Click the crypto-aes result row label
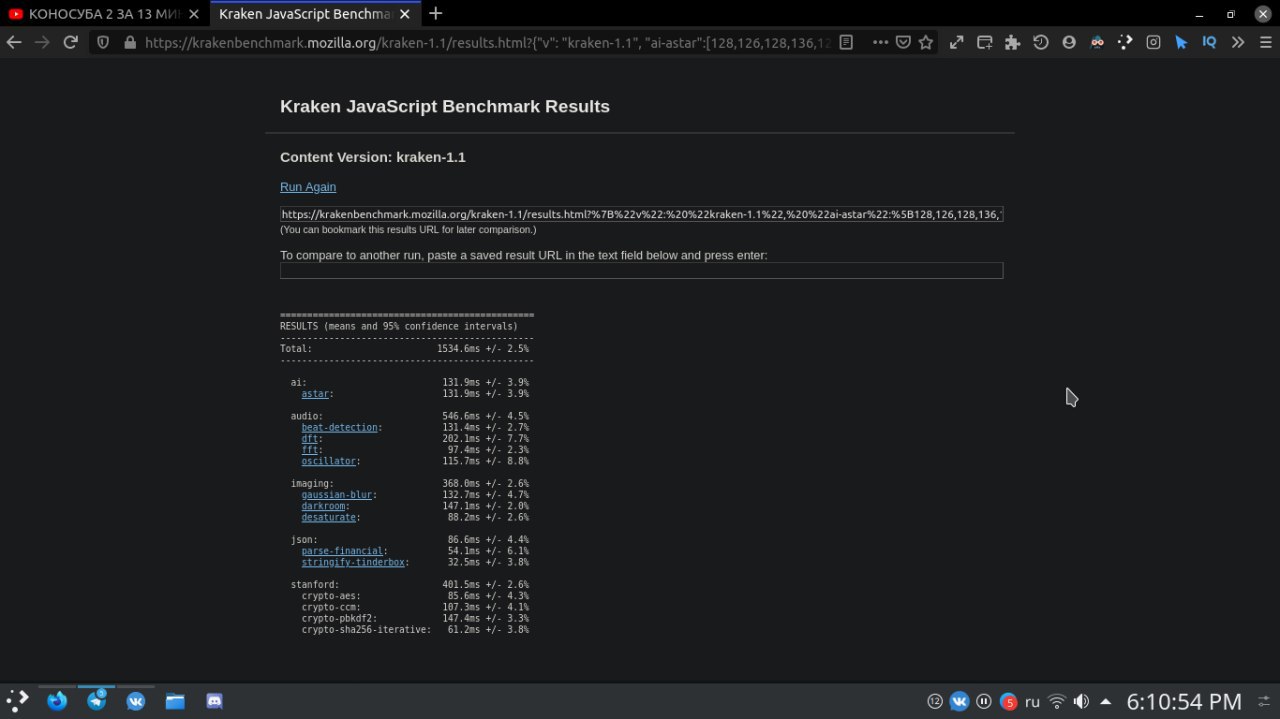The width and height of the screenshot is (1280, 719). click(x=331, y=596)
